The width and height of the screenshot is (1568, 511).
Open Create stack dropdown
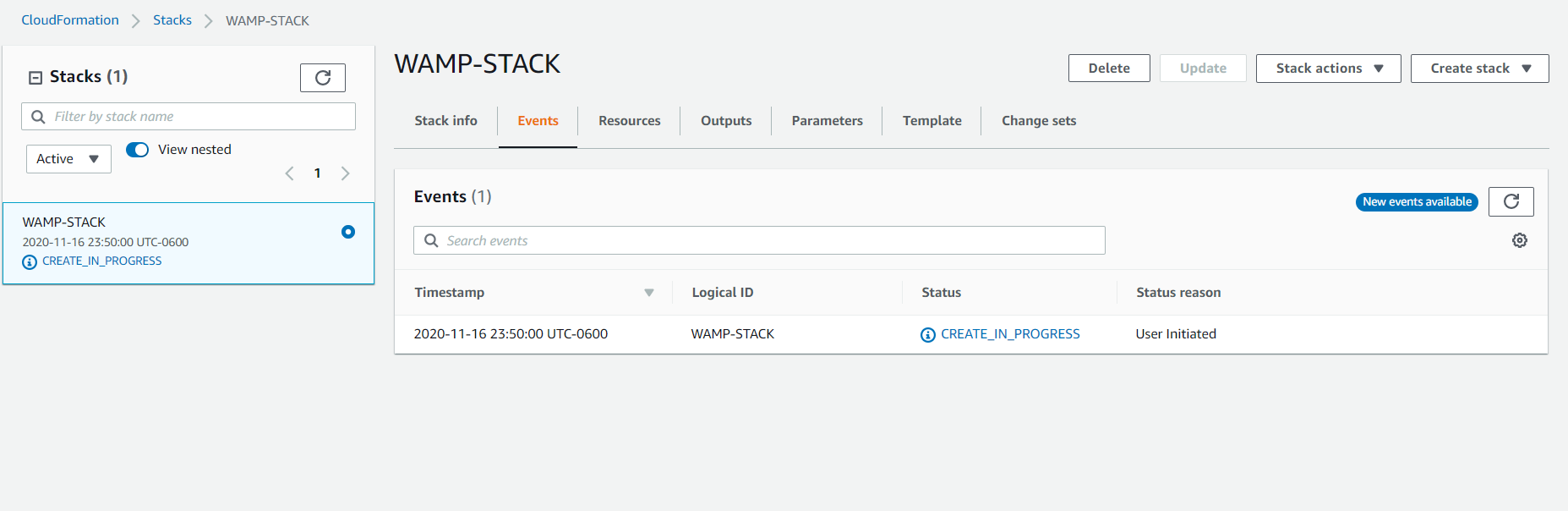tap(1479, 69)
